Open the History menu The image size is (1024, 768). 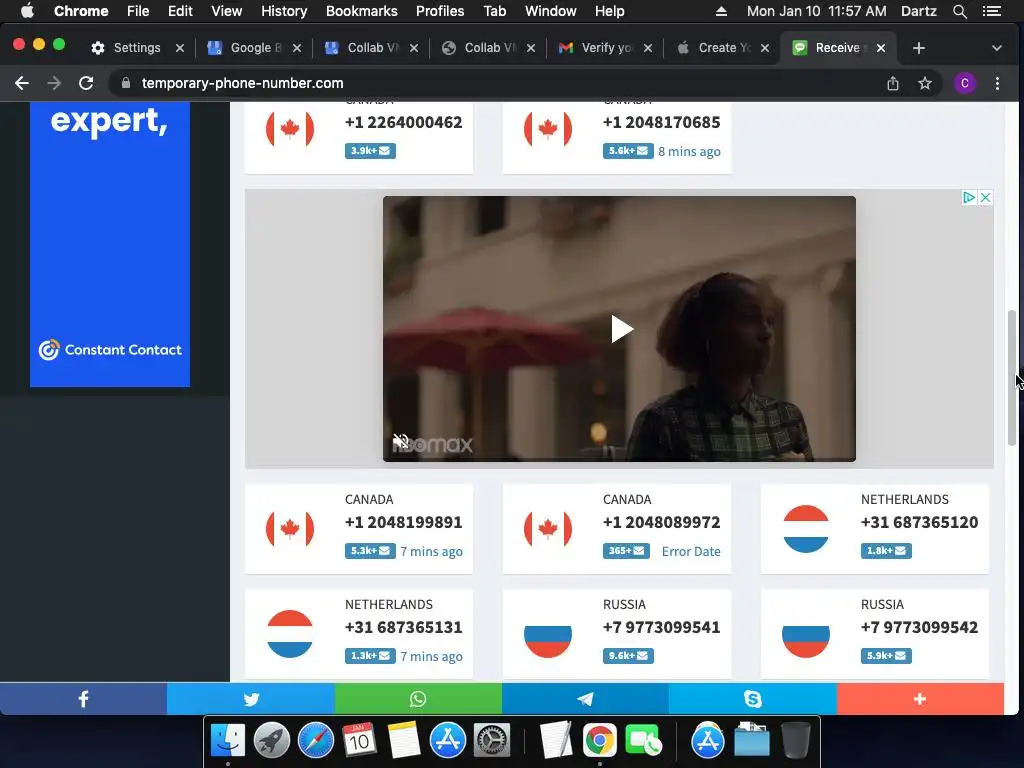(284, 11)
